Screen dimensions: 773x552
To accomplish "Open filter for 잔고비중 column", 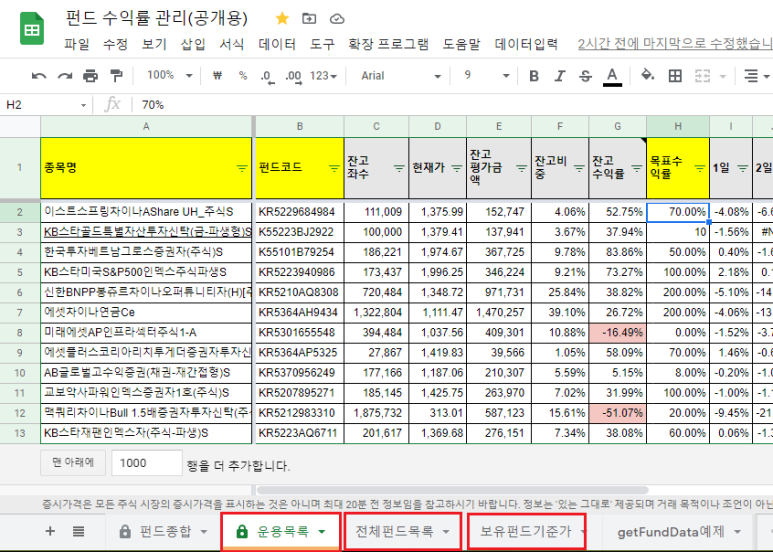I will (579, 168).
